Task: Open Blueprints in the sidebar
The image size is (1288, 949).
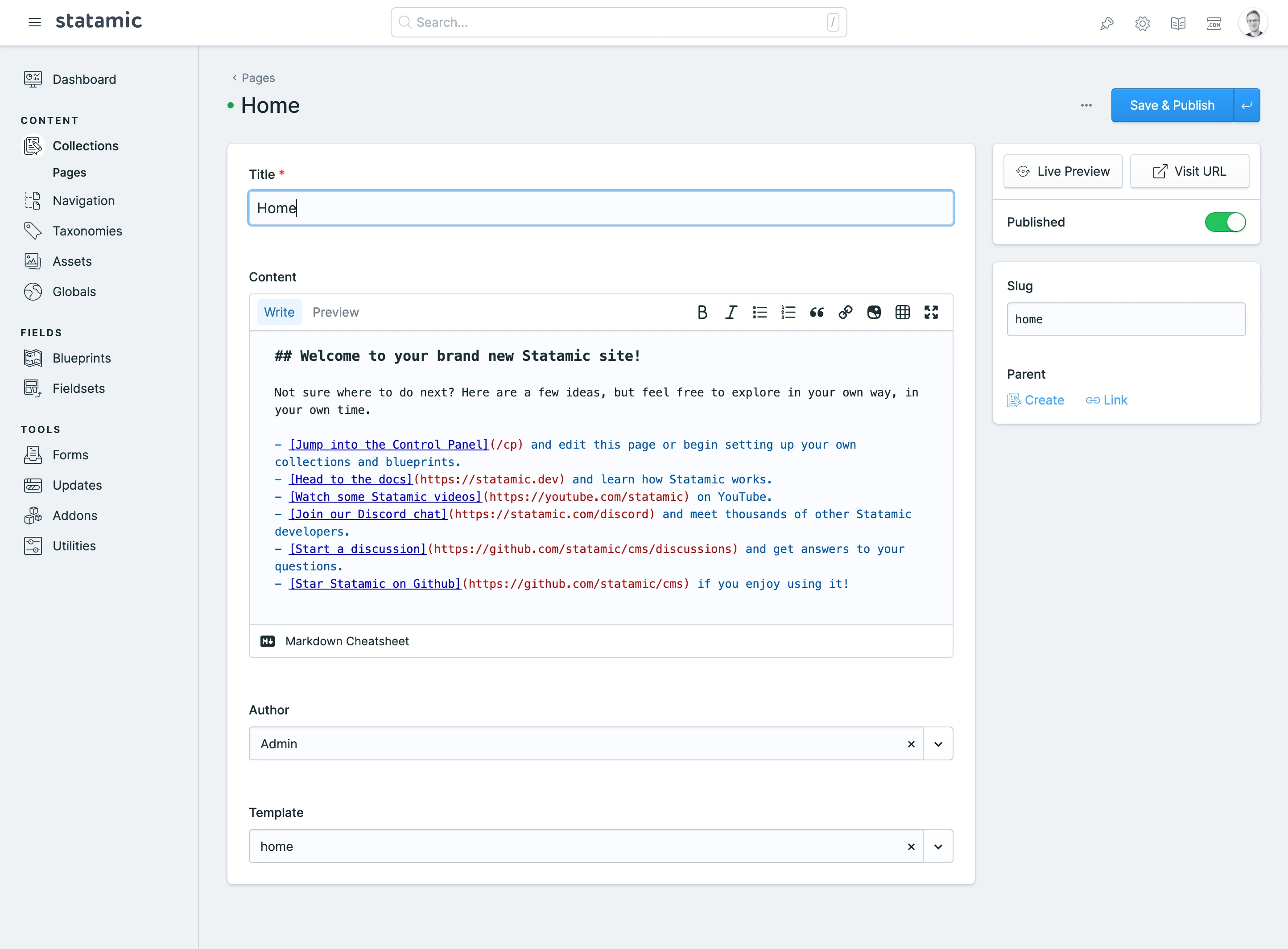Action: [82, 358]
